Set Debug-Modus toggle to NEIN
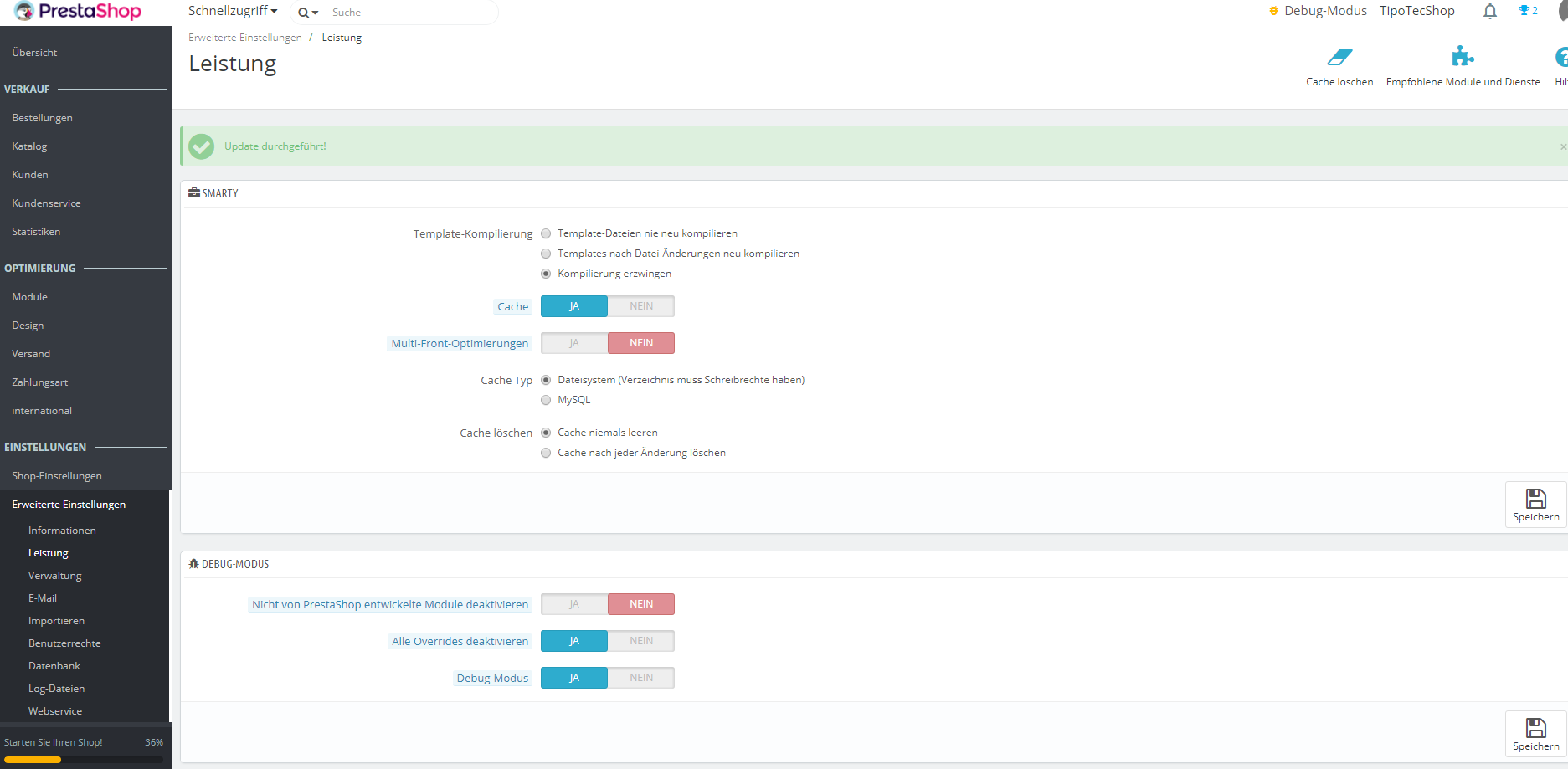The image size is (1568, 769). pos(641,678)
